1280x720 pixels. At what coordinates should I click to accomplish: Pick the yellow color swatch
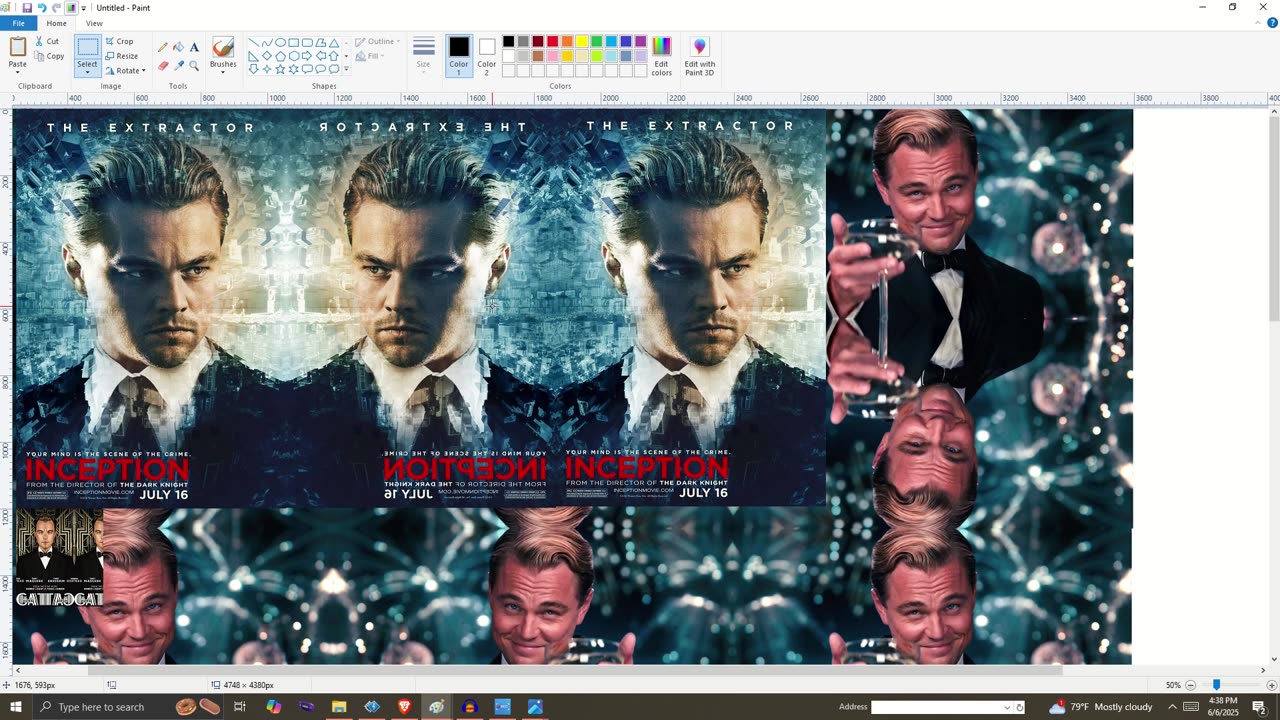[x=581, y=42]
